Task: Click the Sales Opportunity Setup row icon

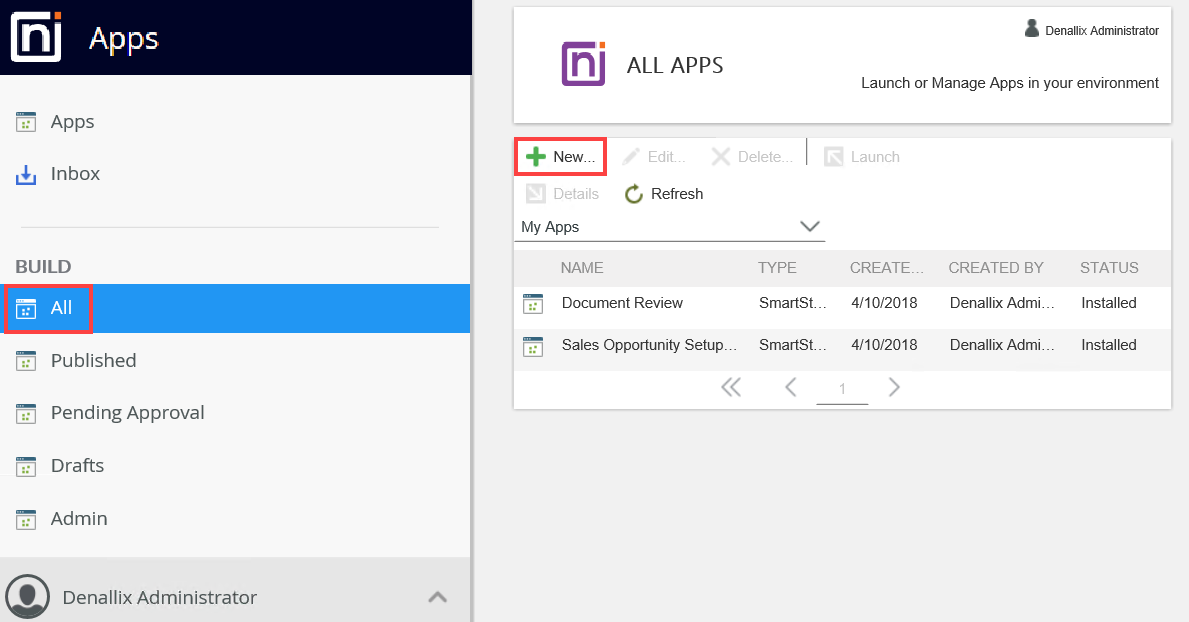Action: pos(533,346)
